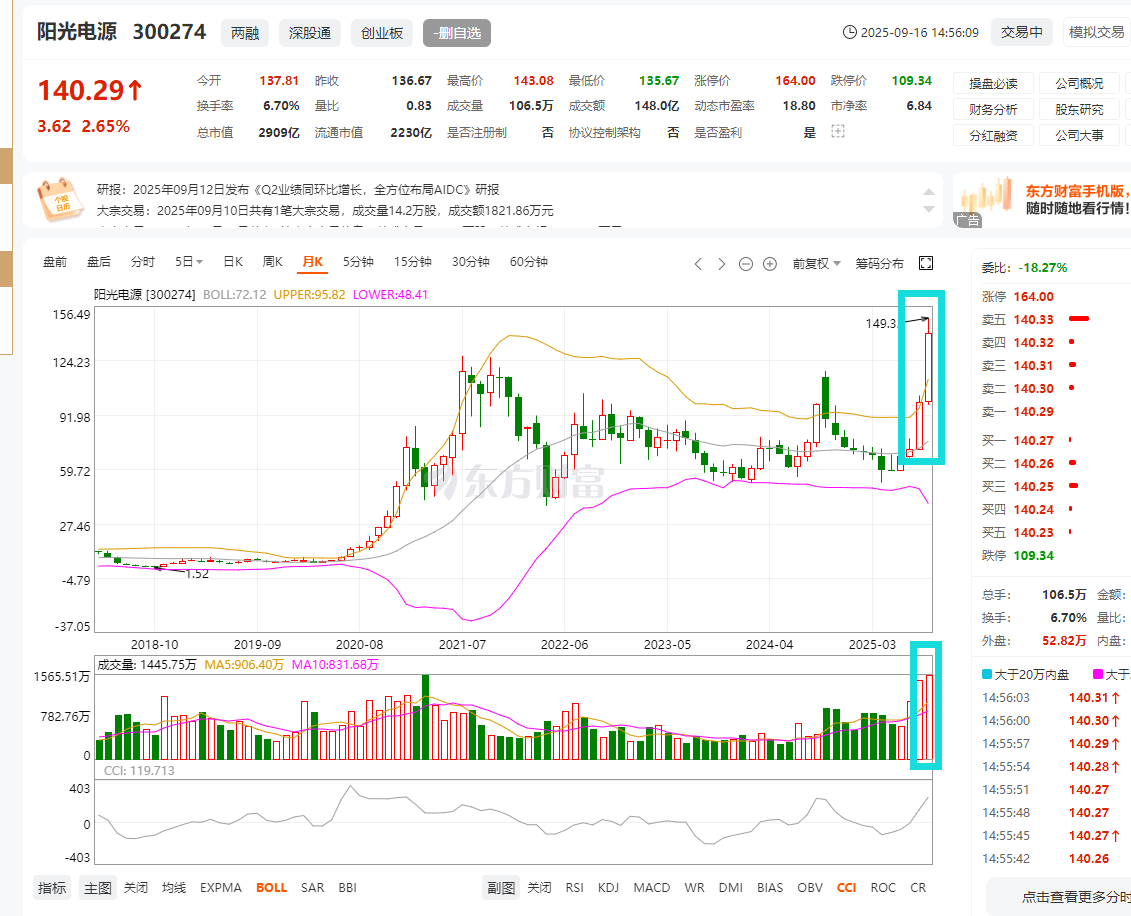Select EXPMA main indicator
The image size is (1131, 916).
pos(221,888)
